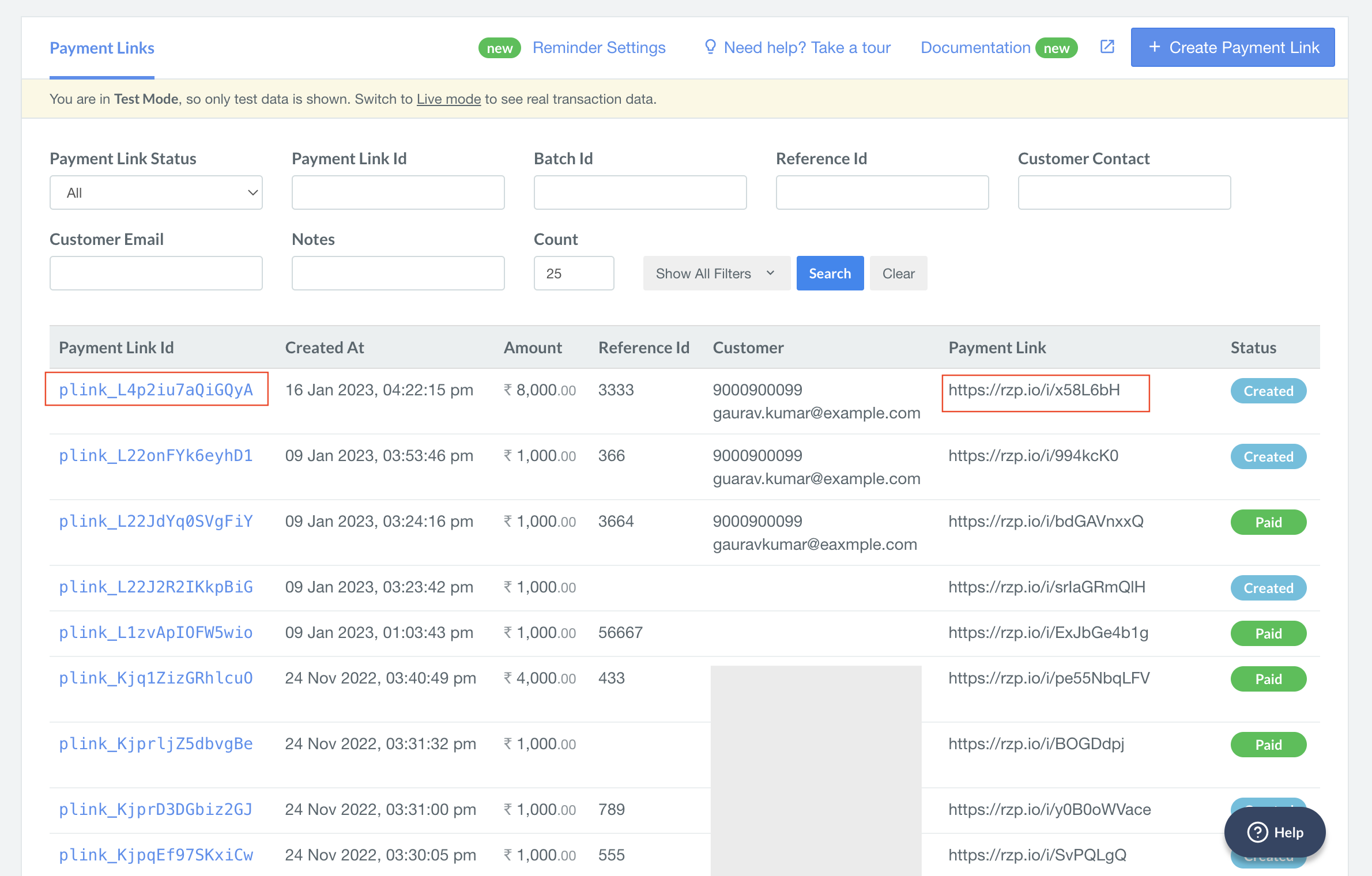Click Paid status badge for reference 433

pyautogui.click(x=1268, y=679)
